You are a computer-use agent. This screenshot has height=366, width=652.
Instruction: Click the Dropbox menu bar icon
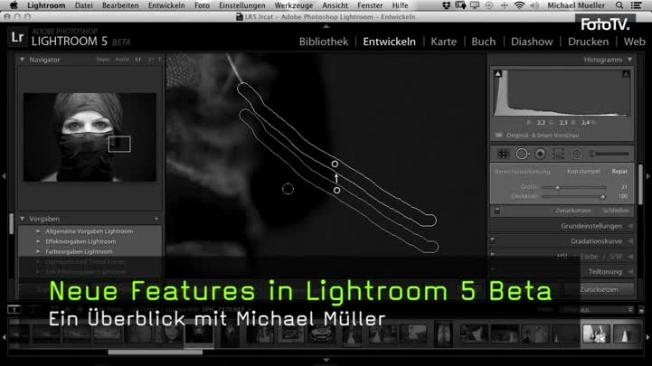[446, 5]
